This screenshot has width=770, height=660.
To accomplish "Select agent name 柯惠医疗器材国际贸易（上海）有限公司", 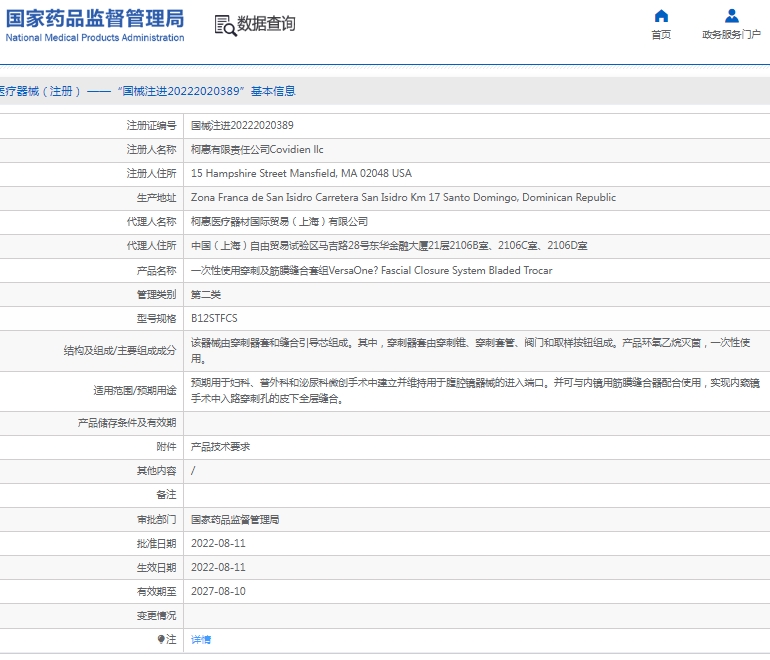I will pos(279,221).
